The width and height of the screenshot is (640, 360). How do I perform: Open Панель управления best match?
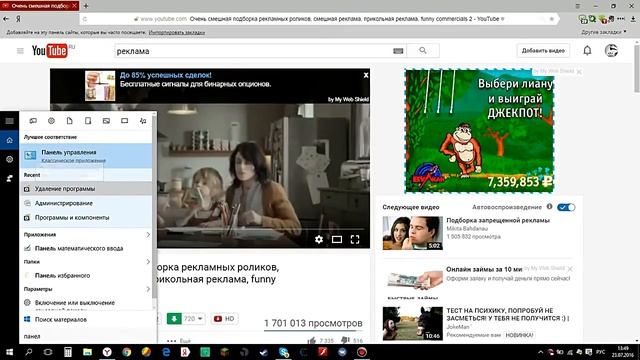click(86, 156)
